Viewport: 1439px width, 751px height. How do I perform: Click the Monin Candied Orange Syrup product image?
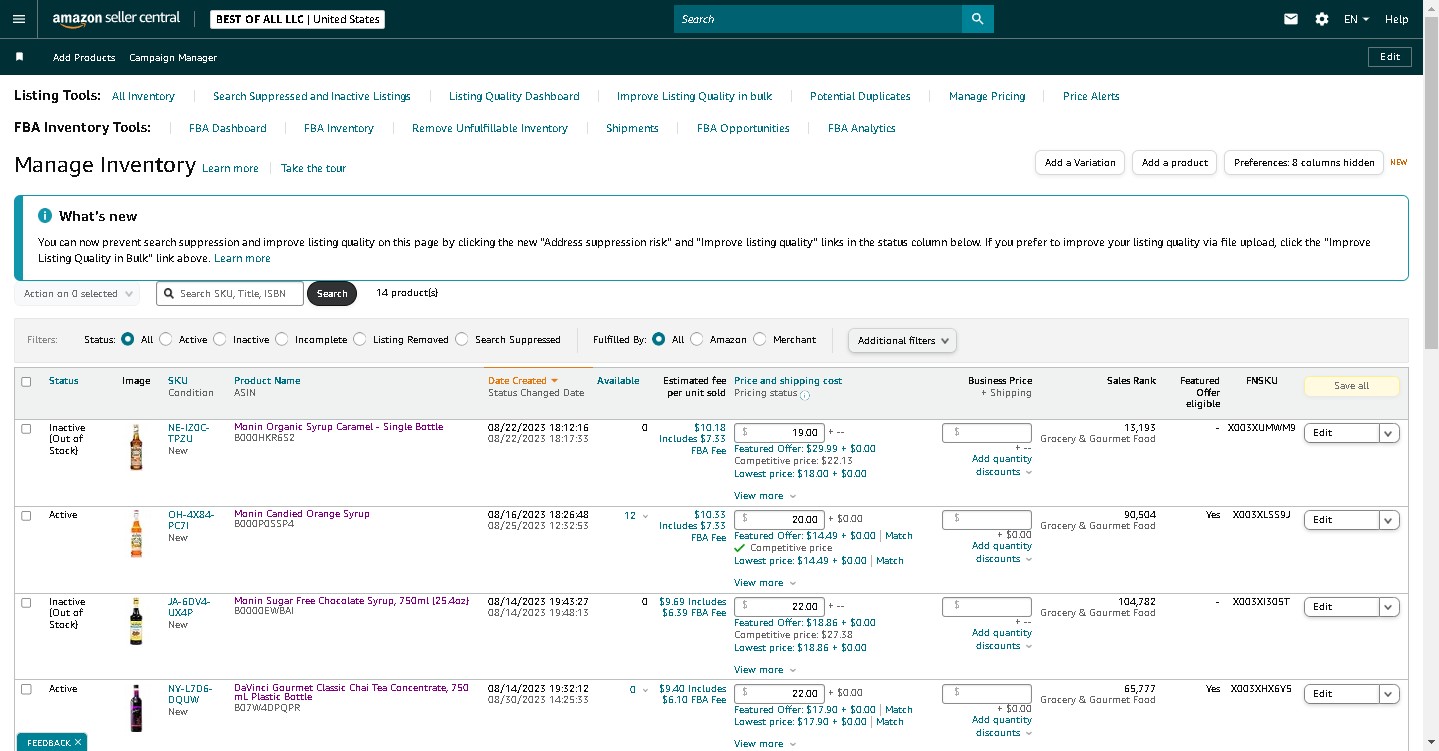tap(136, 534)
